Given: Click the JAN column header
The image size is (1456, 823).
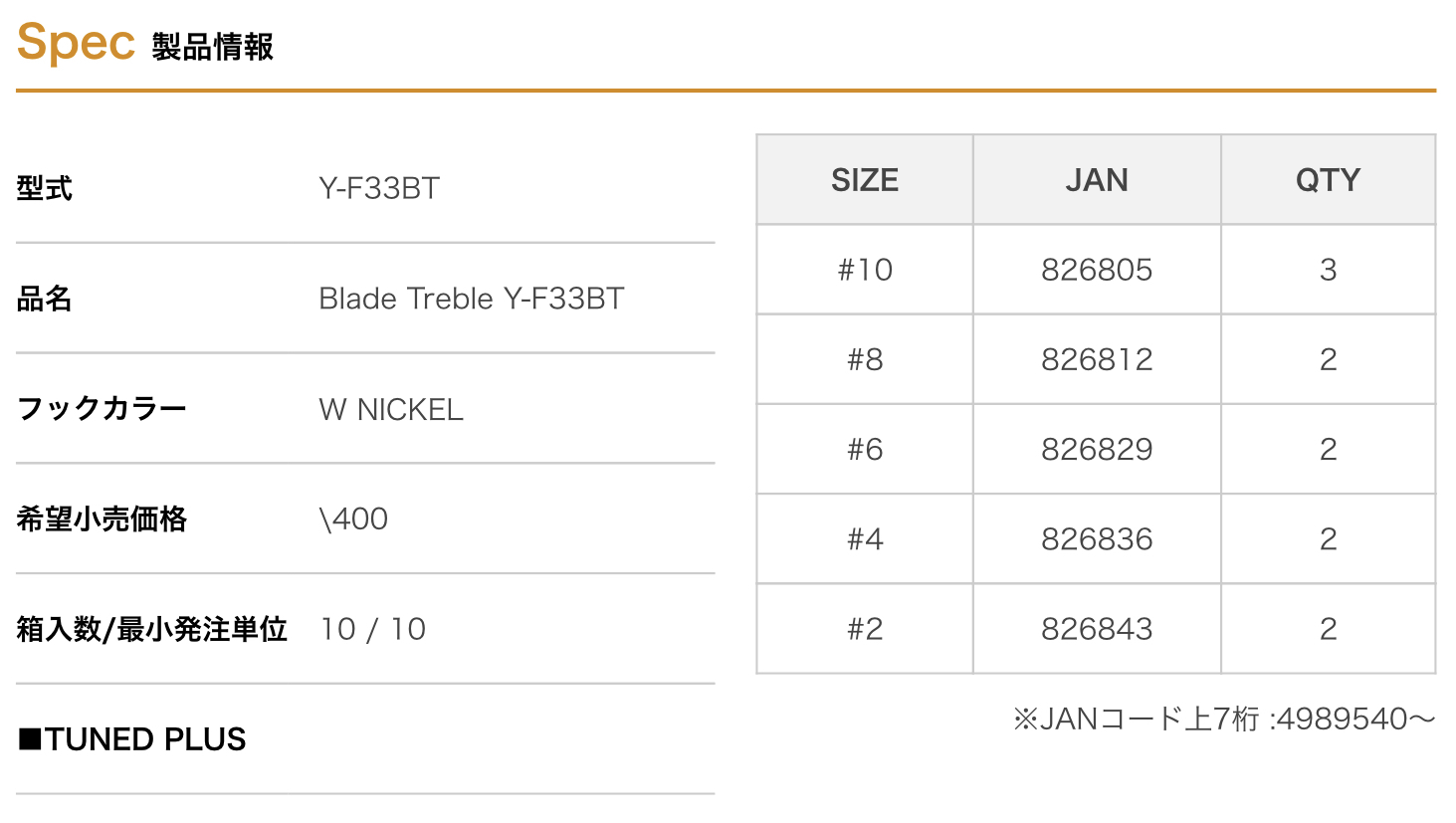Looking at the screenshot, I should point(1097,180).
